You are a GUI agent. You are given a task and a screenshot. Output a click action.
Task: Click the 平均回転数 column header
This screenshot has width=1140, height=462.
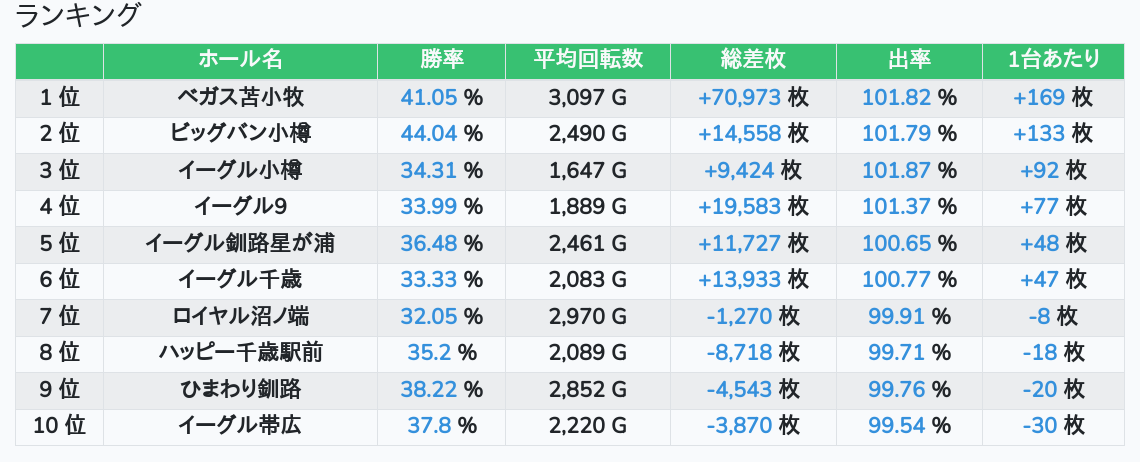pyautogui.click(x=588, y=60)
